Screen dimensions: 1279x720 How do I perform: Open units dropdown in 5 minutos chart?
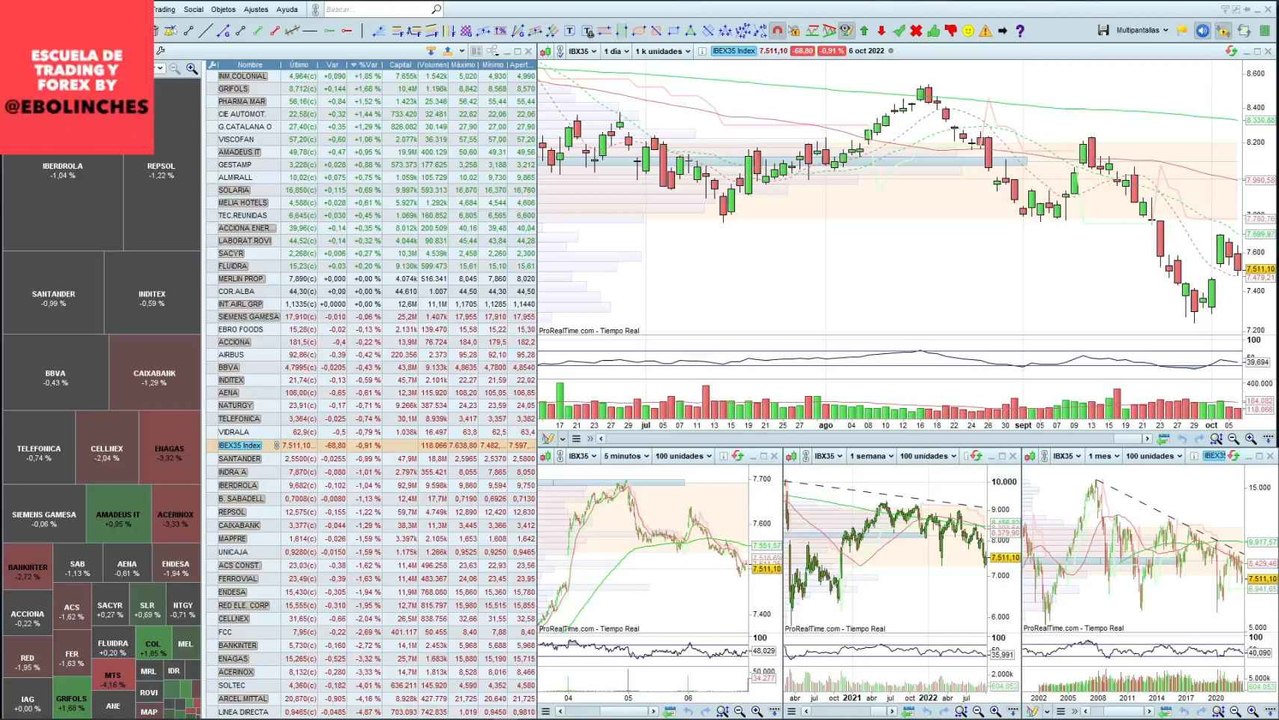(x=683, y=456)
